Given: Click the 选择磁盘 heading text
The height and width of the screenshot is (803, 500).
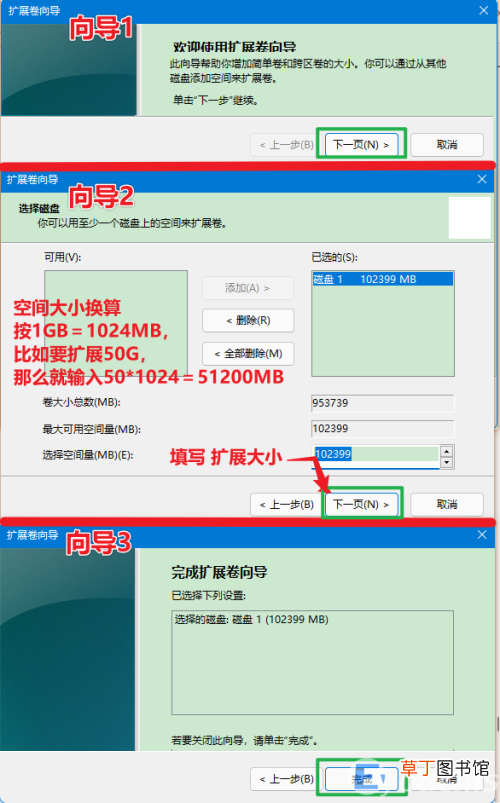Looking at the screenshot, I should 39,208.
